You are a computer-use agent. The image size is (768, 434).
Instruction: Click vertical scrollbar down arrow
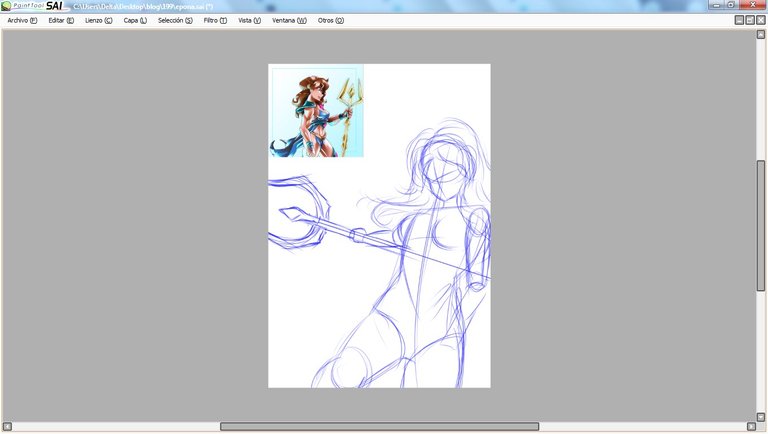(761, 417)
